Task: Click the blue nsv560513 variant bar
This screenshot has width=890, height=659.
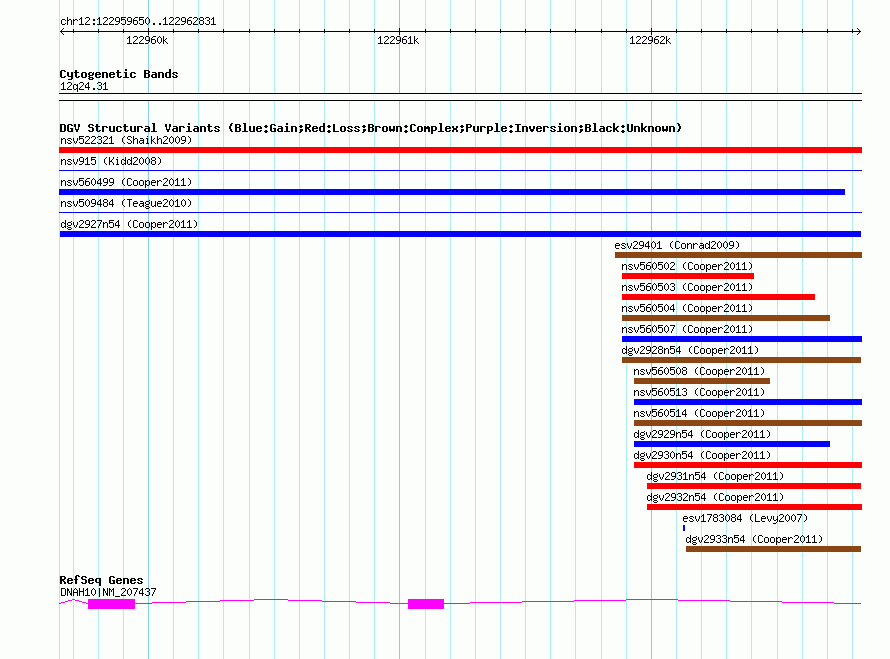Action: tap(748, 402)
